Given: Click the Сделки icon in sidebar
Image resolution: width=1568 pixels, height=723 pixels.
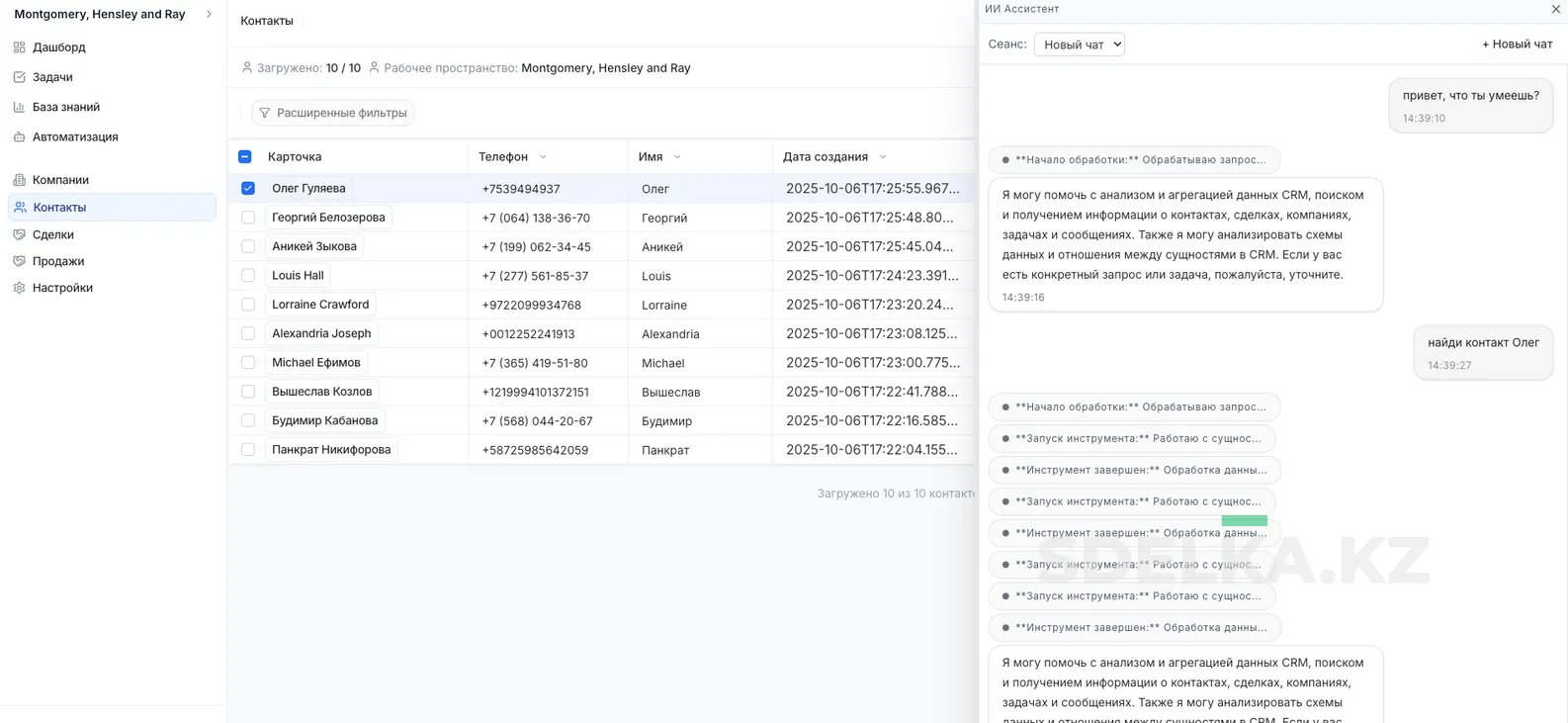Looking at the screenshot, I should 20,234.
